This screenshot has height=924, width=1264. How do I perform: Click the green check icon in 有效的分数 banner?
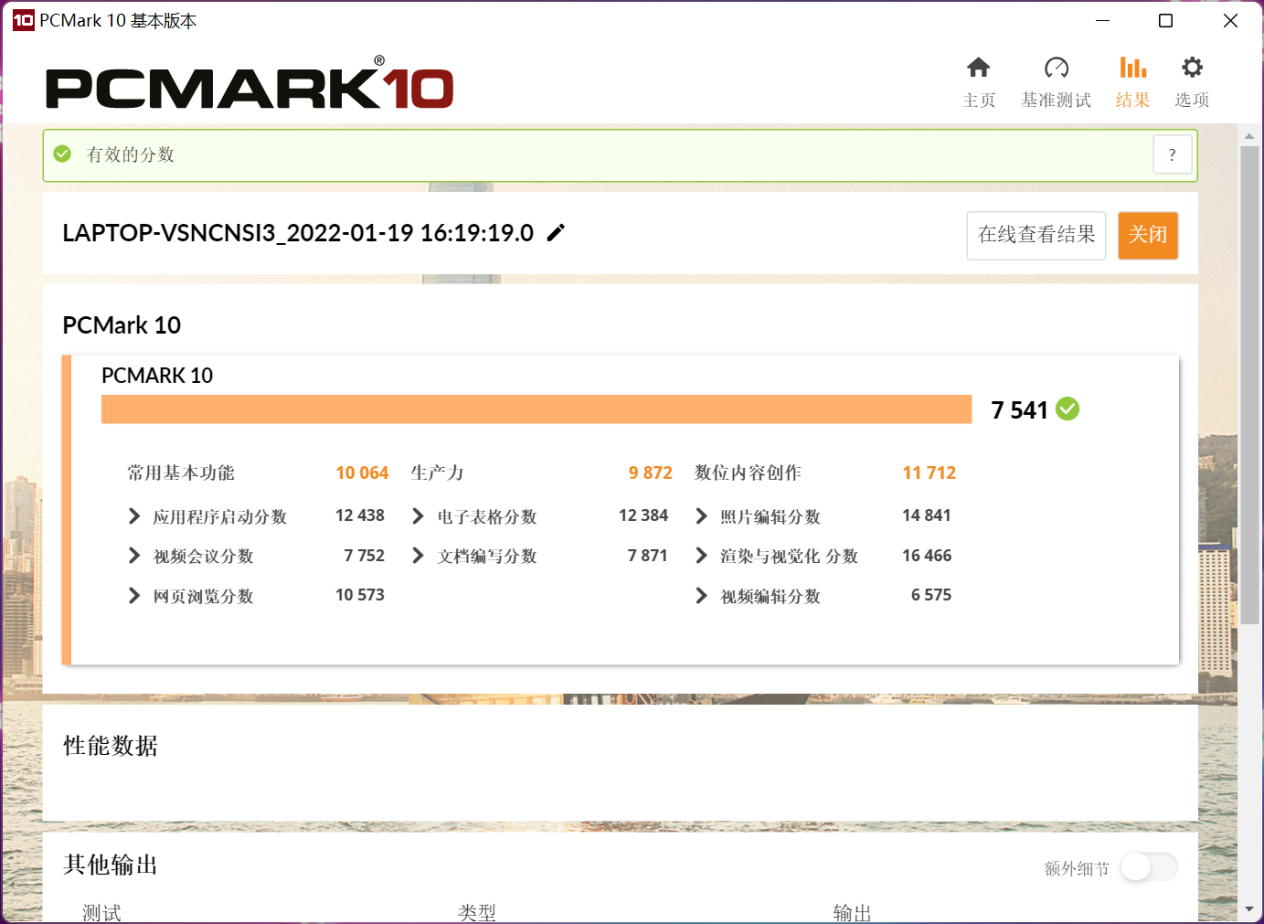(x=62, y=154)
